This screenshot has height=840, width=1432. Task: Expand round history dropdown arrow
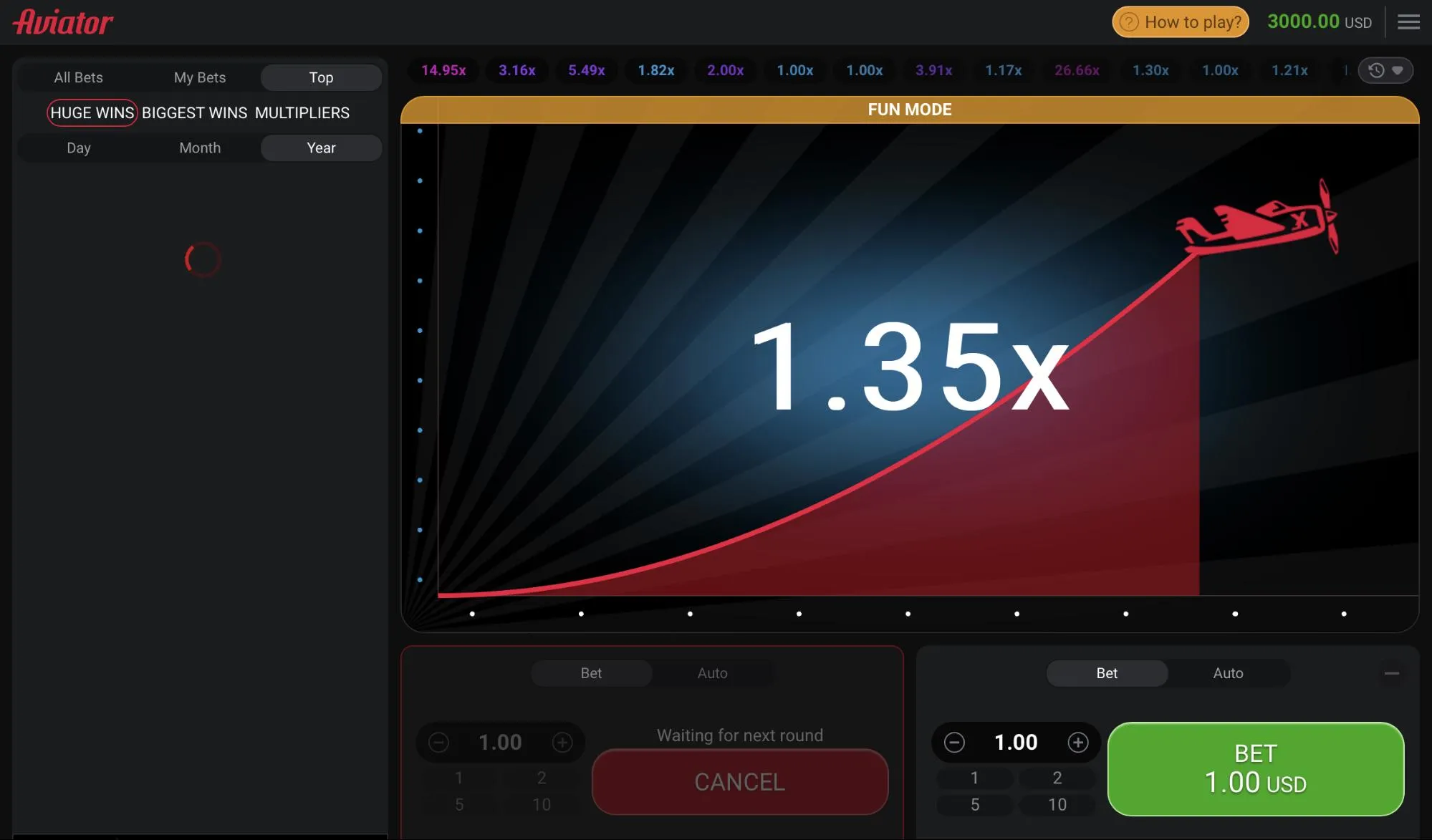tap(1397, 70)
